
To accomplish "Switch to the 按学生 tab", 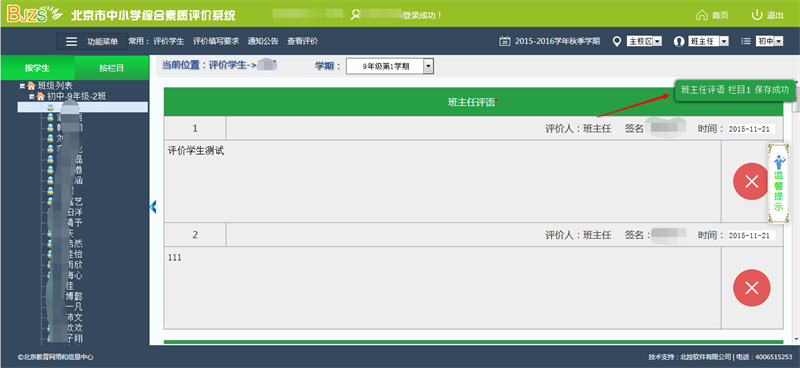I will pos(37,67).
